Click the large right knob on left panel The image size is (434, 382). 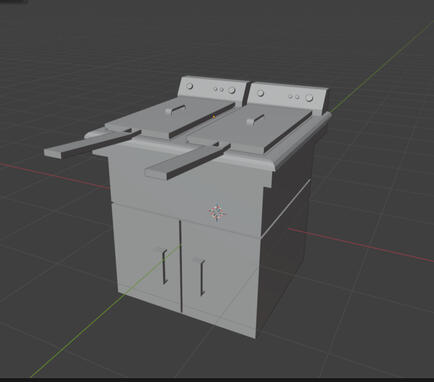pos(231,90)
